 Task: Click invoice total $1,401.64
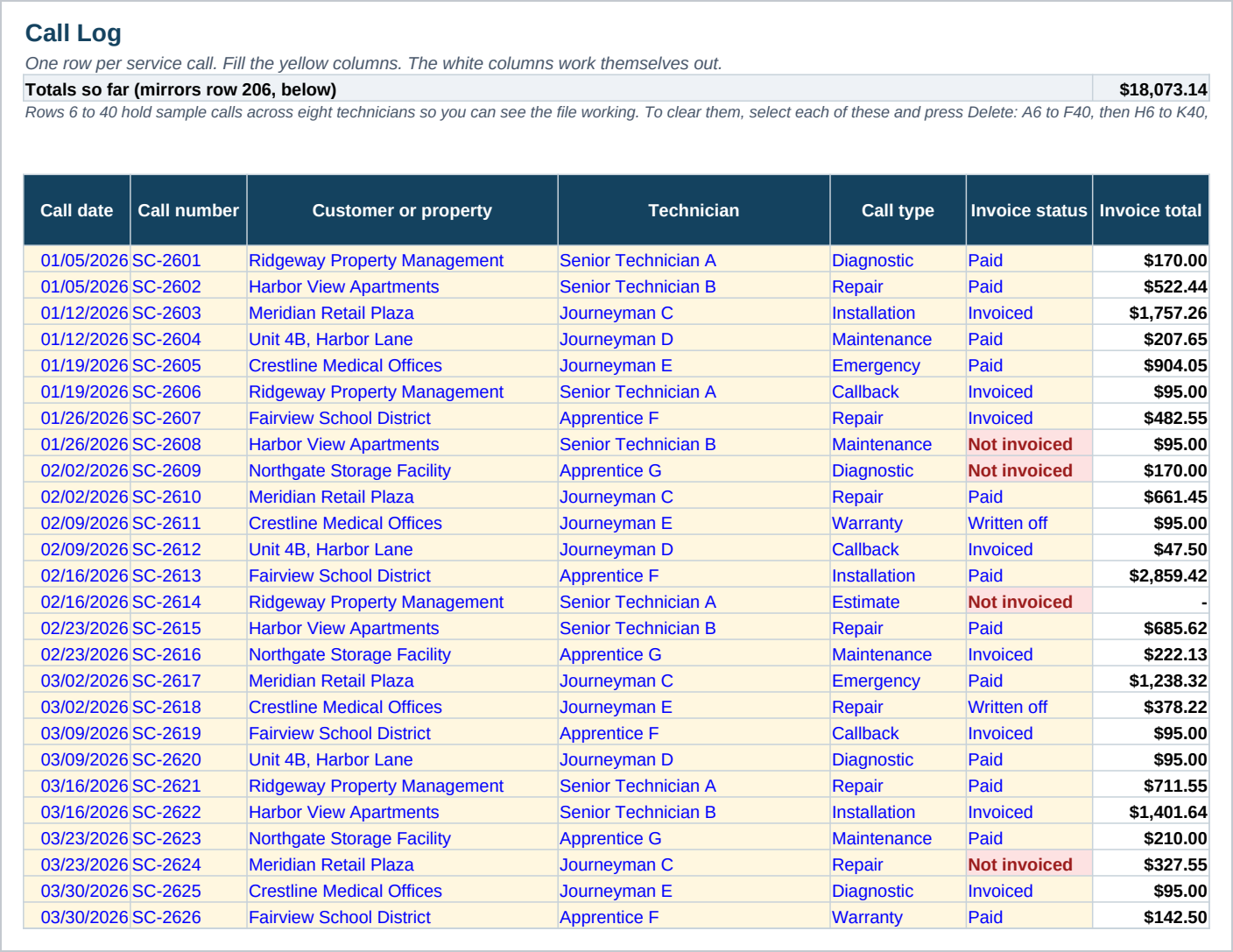pos(1151,812)
